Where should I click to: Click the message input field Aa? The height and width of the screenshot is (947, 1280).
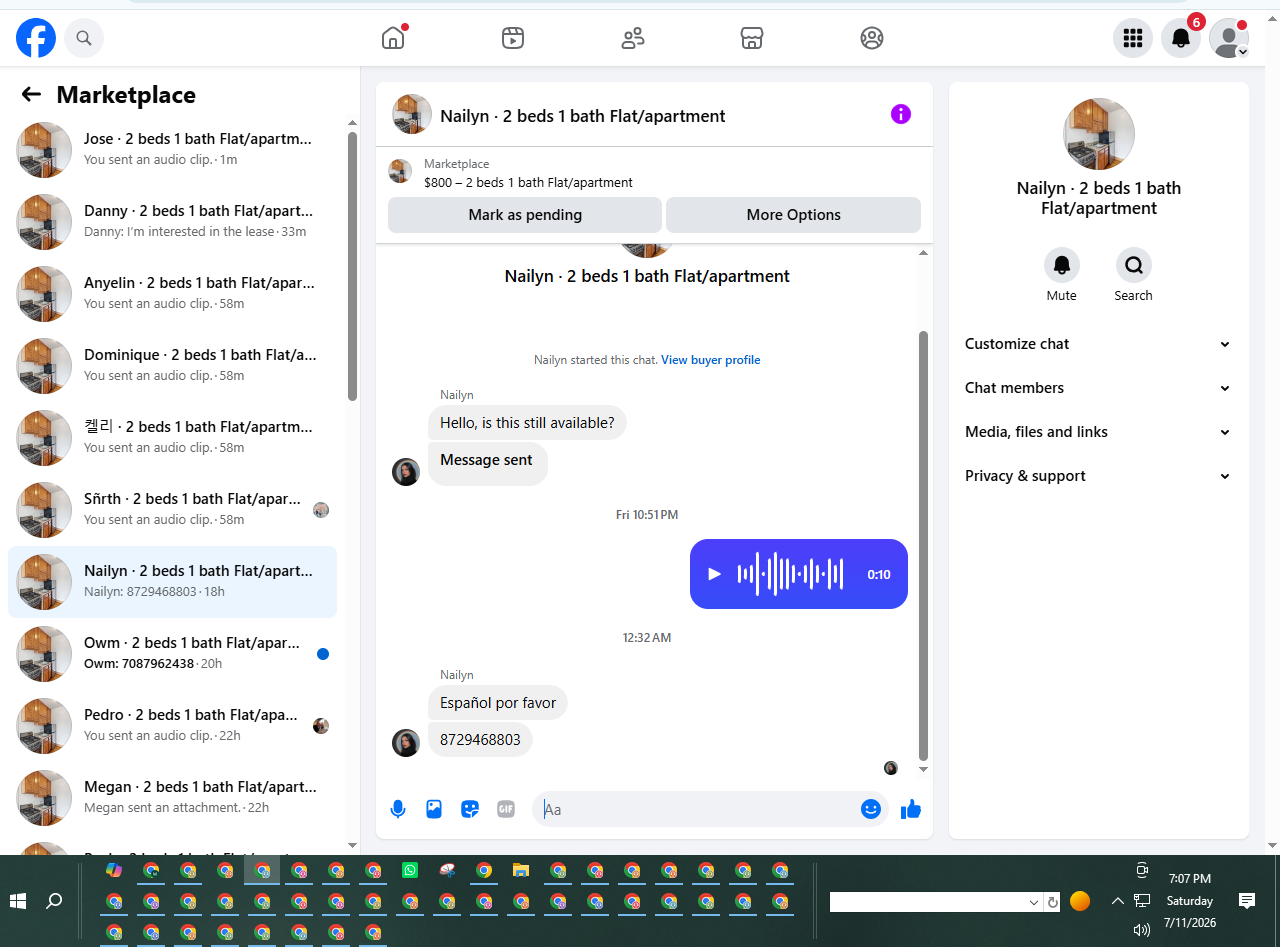(x=696, y=809)
